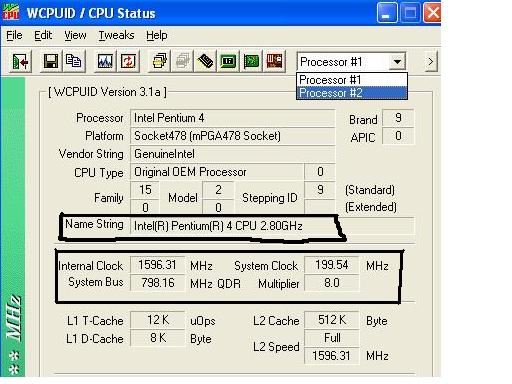Click the grayed-out stacked windows icon

[182, 62]
